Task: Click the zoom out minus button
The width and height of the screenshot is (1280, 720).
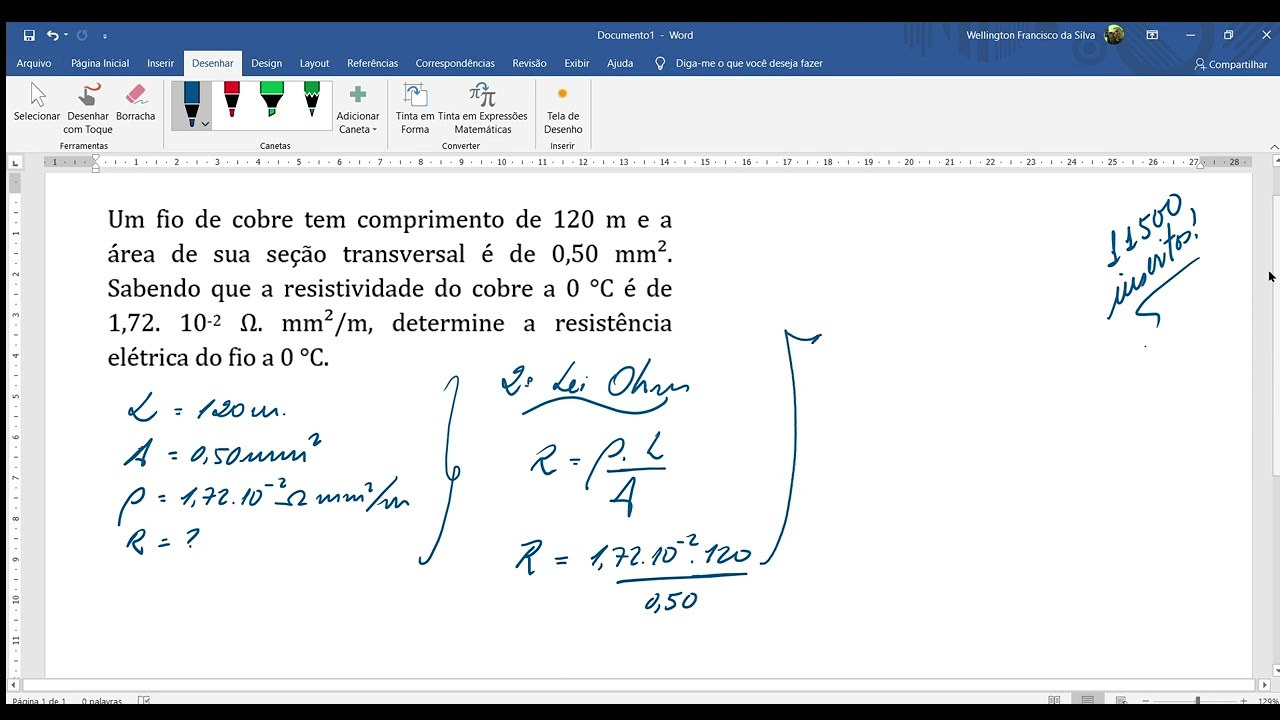Action: 1147,702
